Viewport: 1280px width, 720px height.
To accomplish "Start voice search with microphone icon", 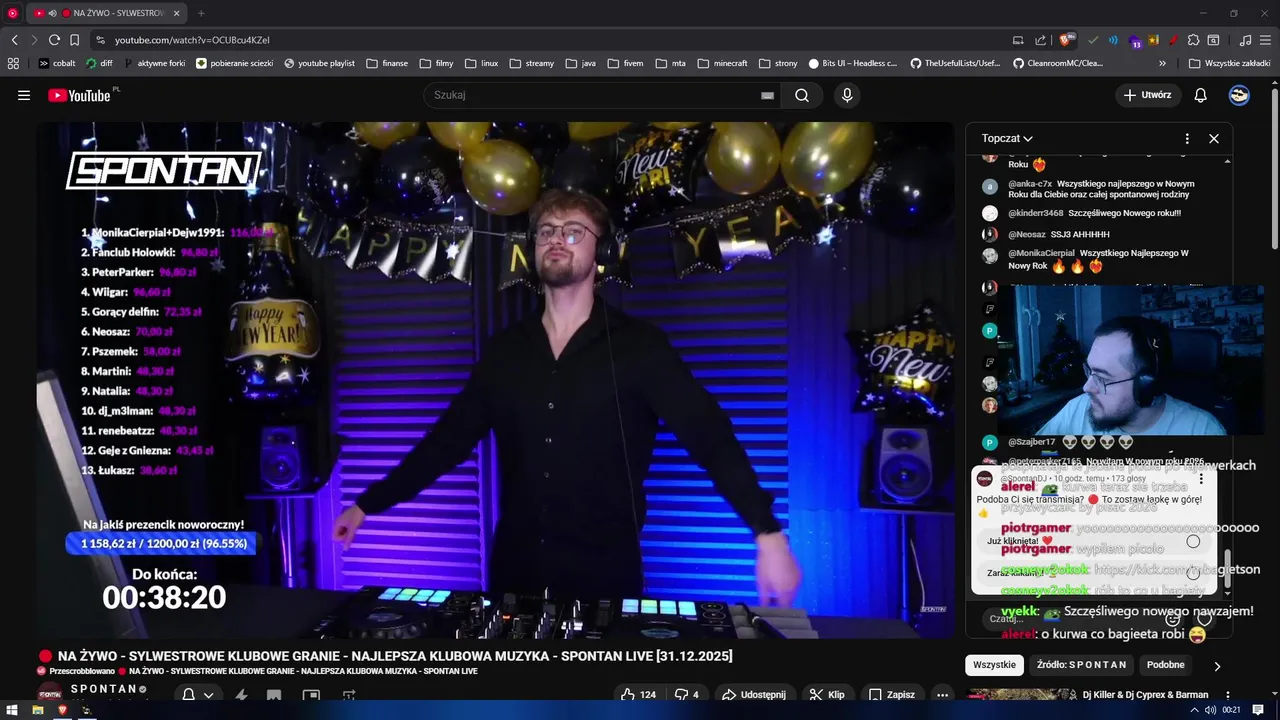I will coord(847,95).
